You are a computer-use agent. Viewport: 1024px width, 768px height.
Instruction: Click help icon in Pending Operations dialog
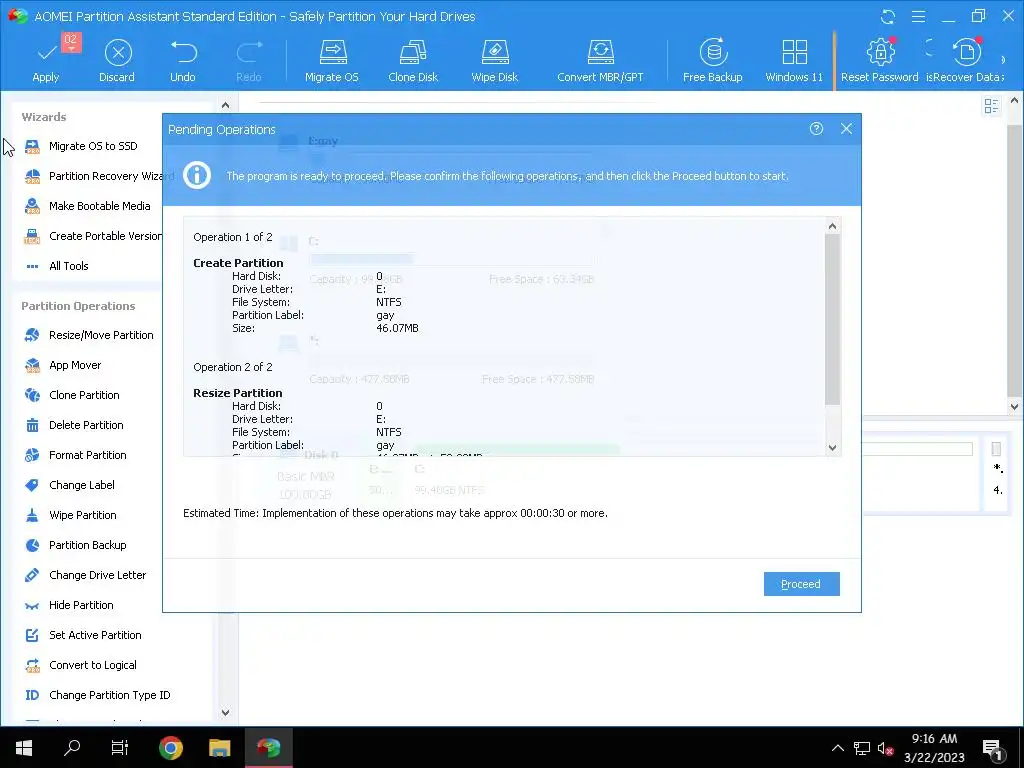coord(816,129)
